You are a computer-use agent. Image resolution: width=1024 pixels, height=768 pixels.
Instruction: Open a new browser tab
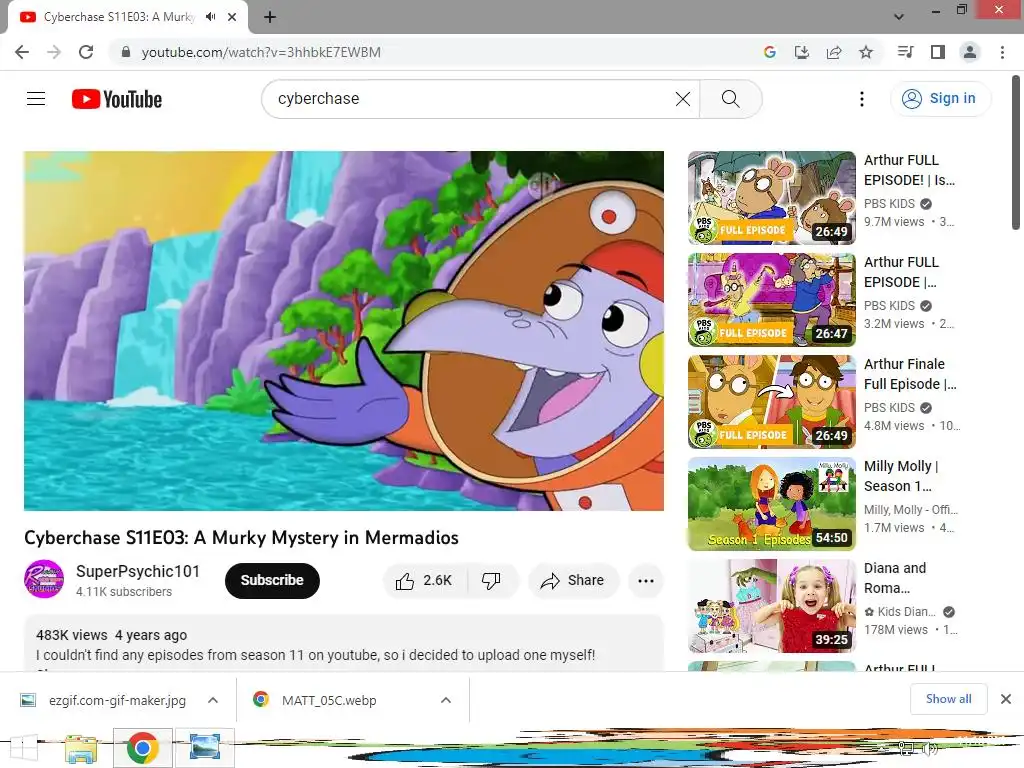pos(270,17)
